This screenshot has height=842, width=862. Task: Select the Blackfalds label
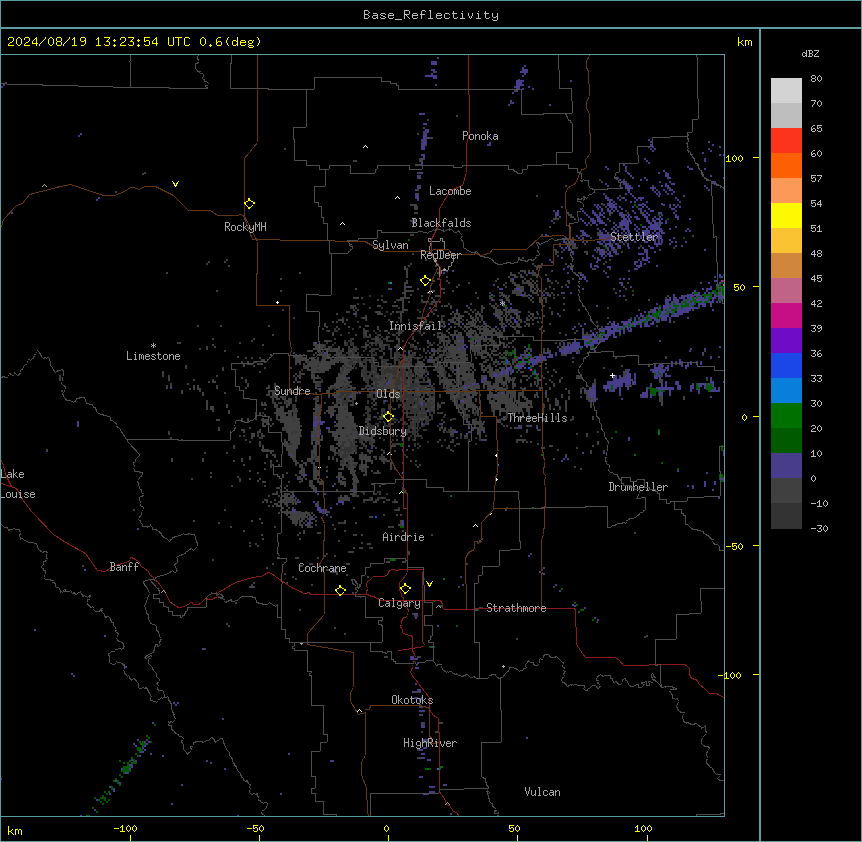click(x=441, y=223)
